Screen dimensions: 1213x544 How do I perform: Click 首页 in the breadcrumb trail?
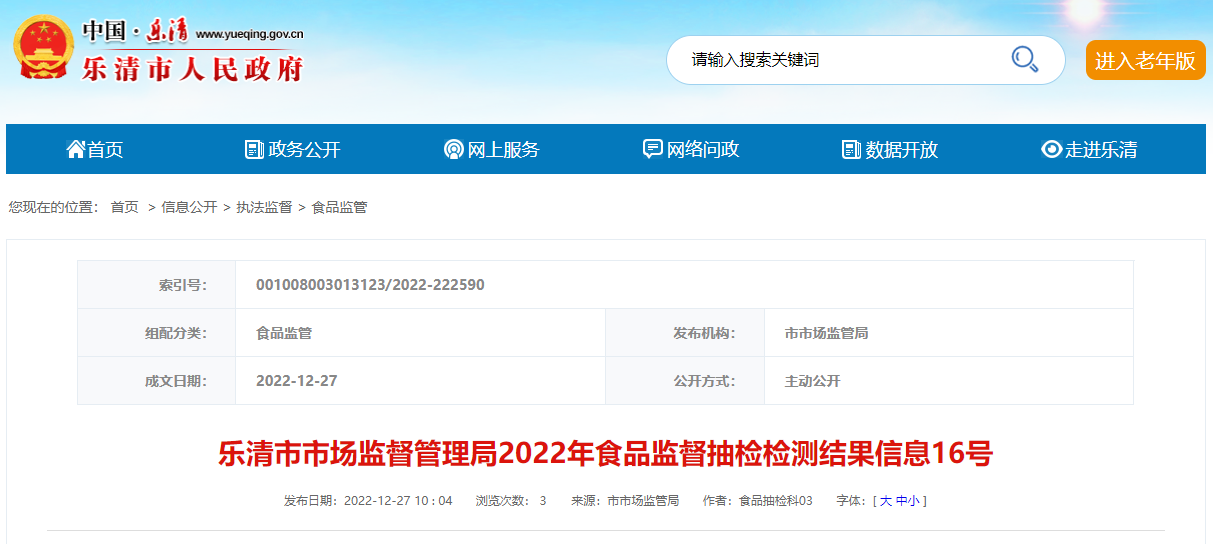124,207
